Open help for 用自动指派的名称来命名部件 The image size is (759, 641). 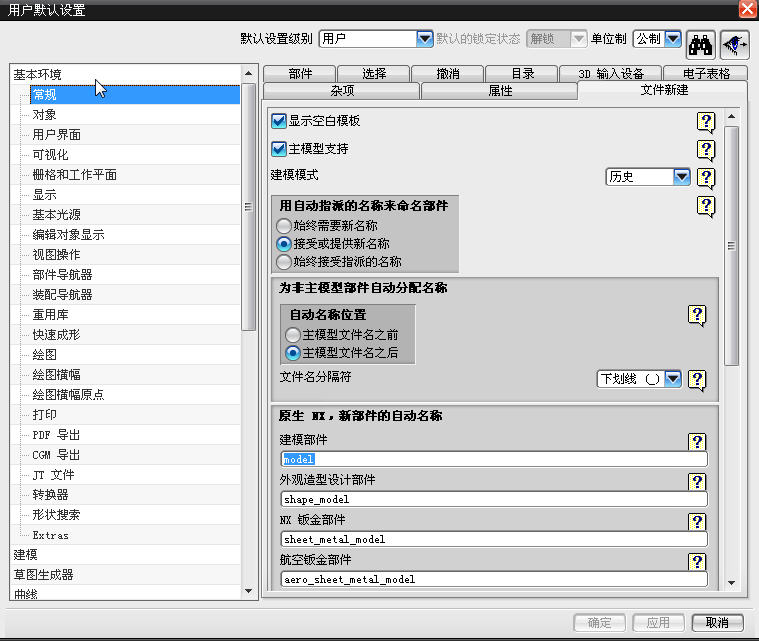(706, 206)
